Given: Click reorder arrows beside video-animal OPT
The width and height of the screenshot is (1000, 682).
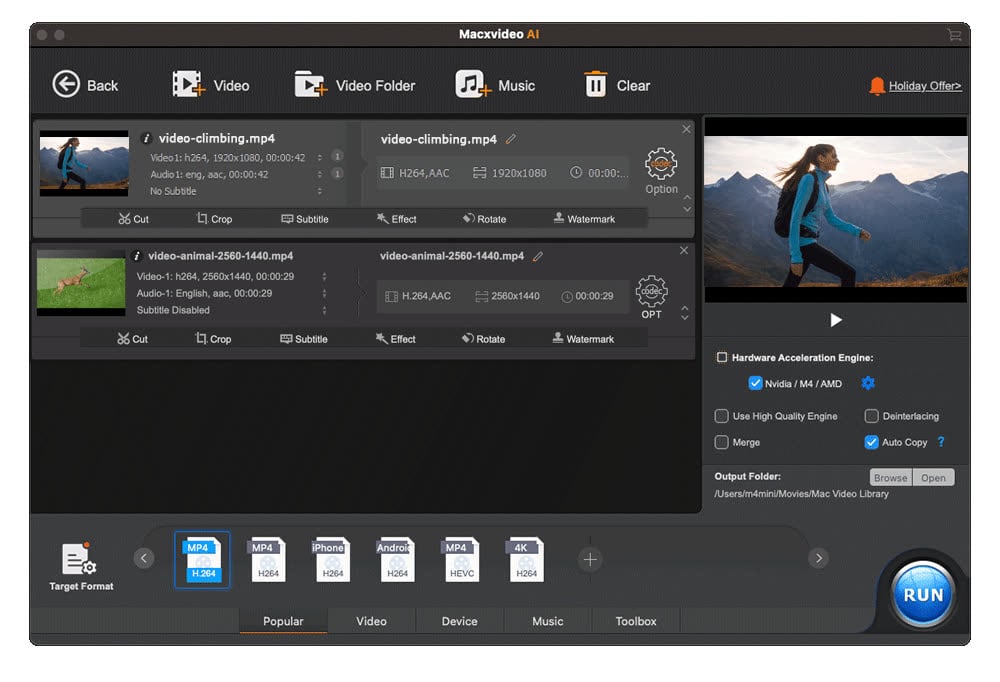Looking at the screenshot, I should tap(684, 313).
